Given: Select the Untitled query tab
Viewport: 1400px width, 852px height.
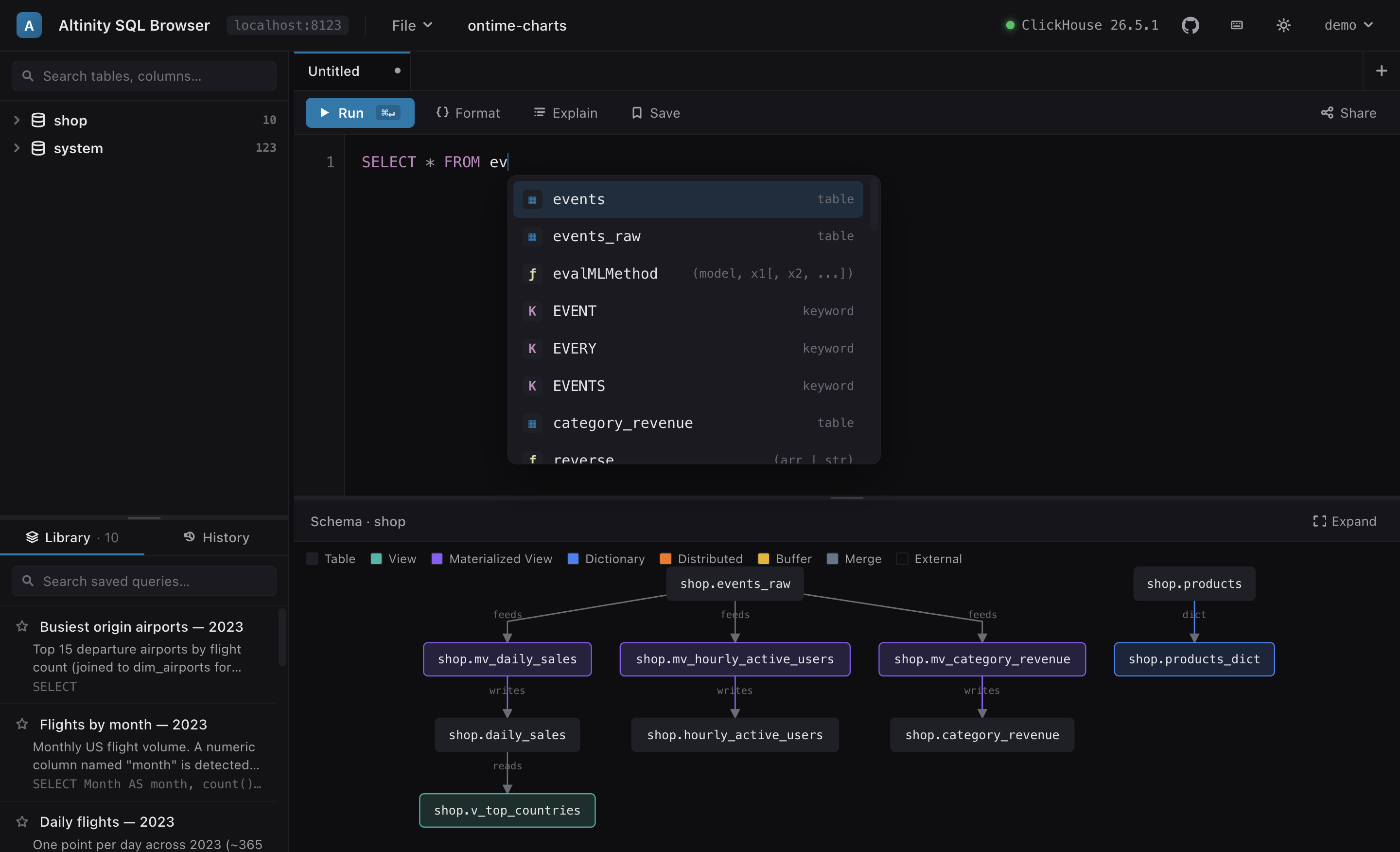Looking at the screenshot, I should [352, 71].
